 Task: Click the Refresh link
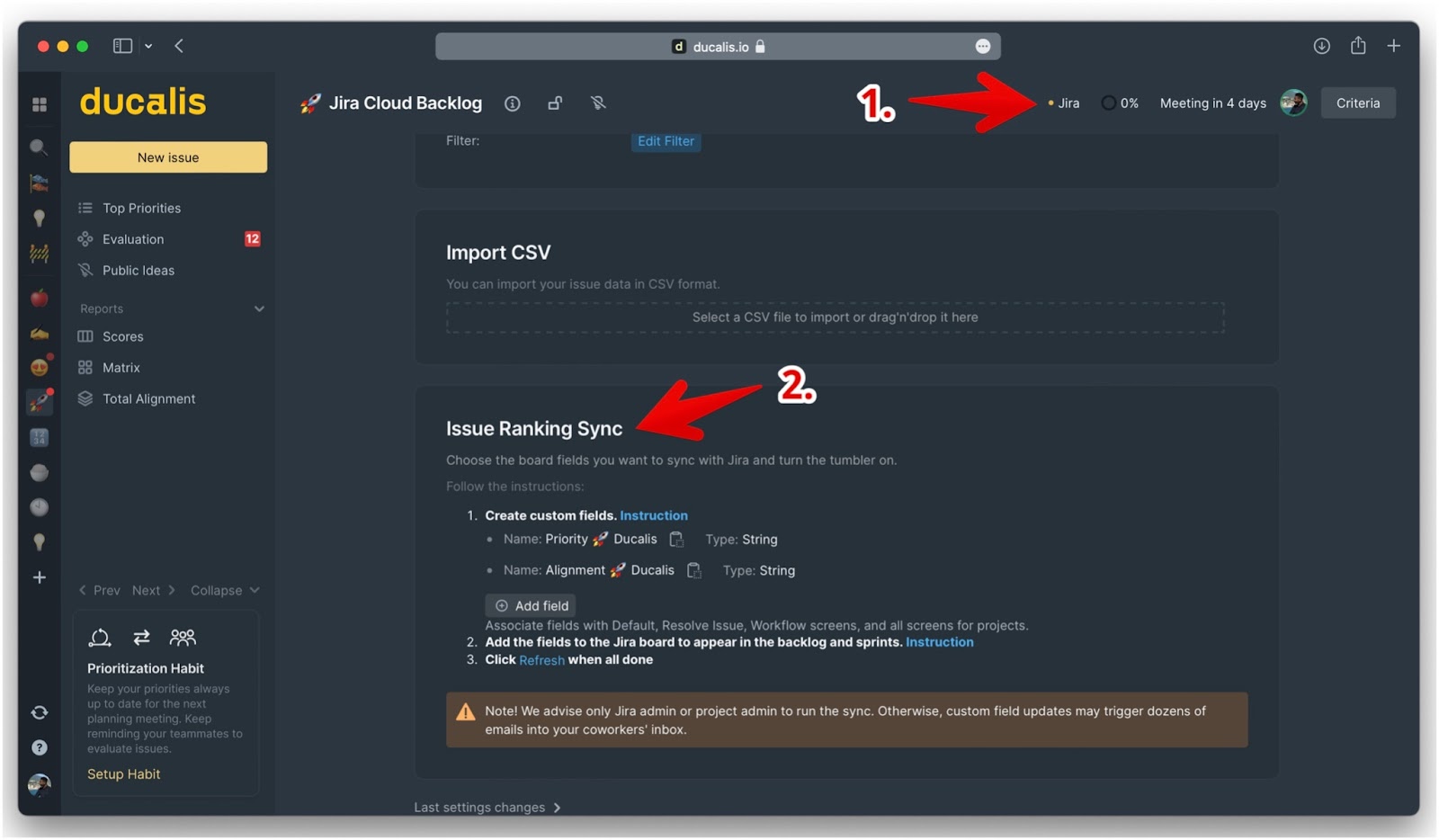[541, 660]
